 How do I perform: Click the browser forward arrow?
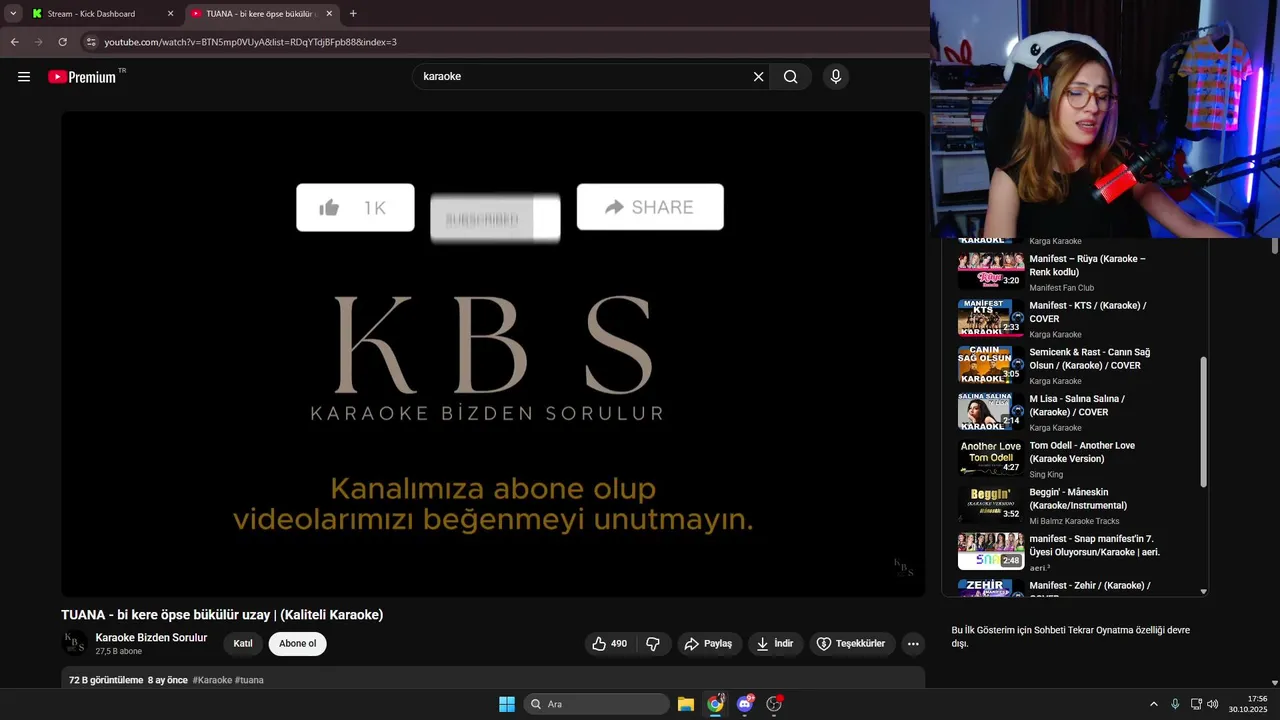(39, 42)
